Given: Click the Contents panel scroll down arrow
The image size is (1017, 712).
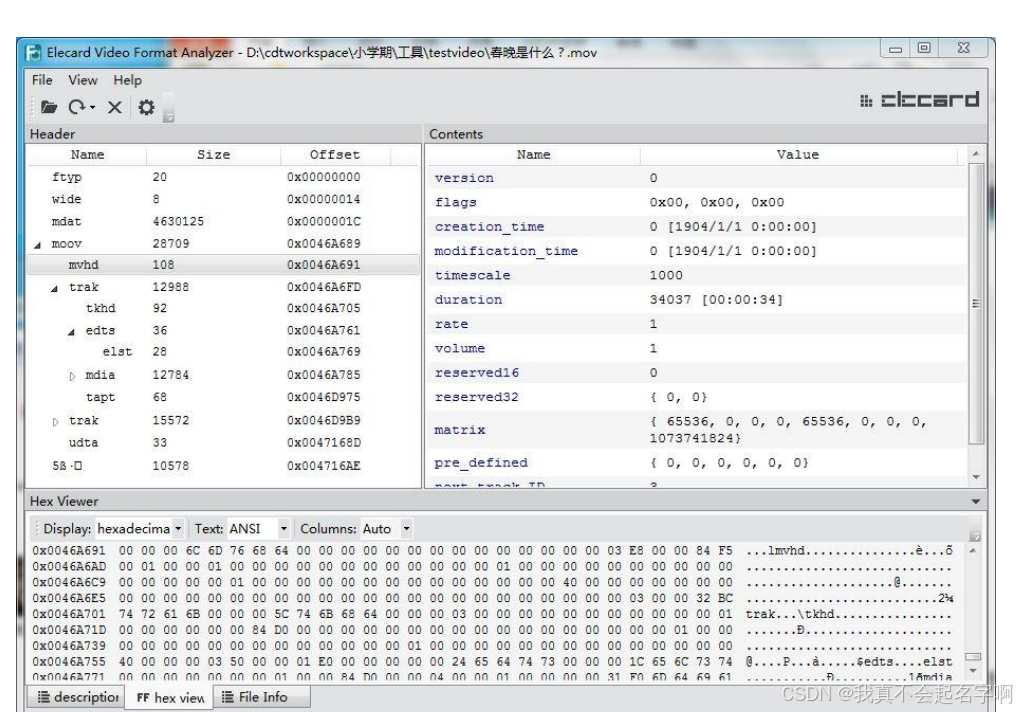Looking at the screenshot, I should 975,477.
